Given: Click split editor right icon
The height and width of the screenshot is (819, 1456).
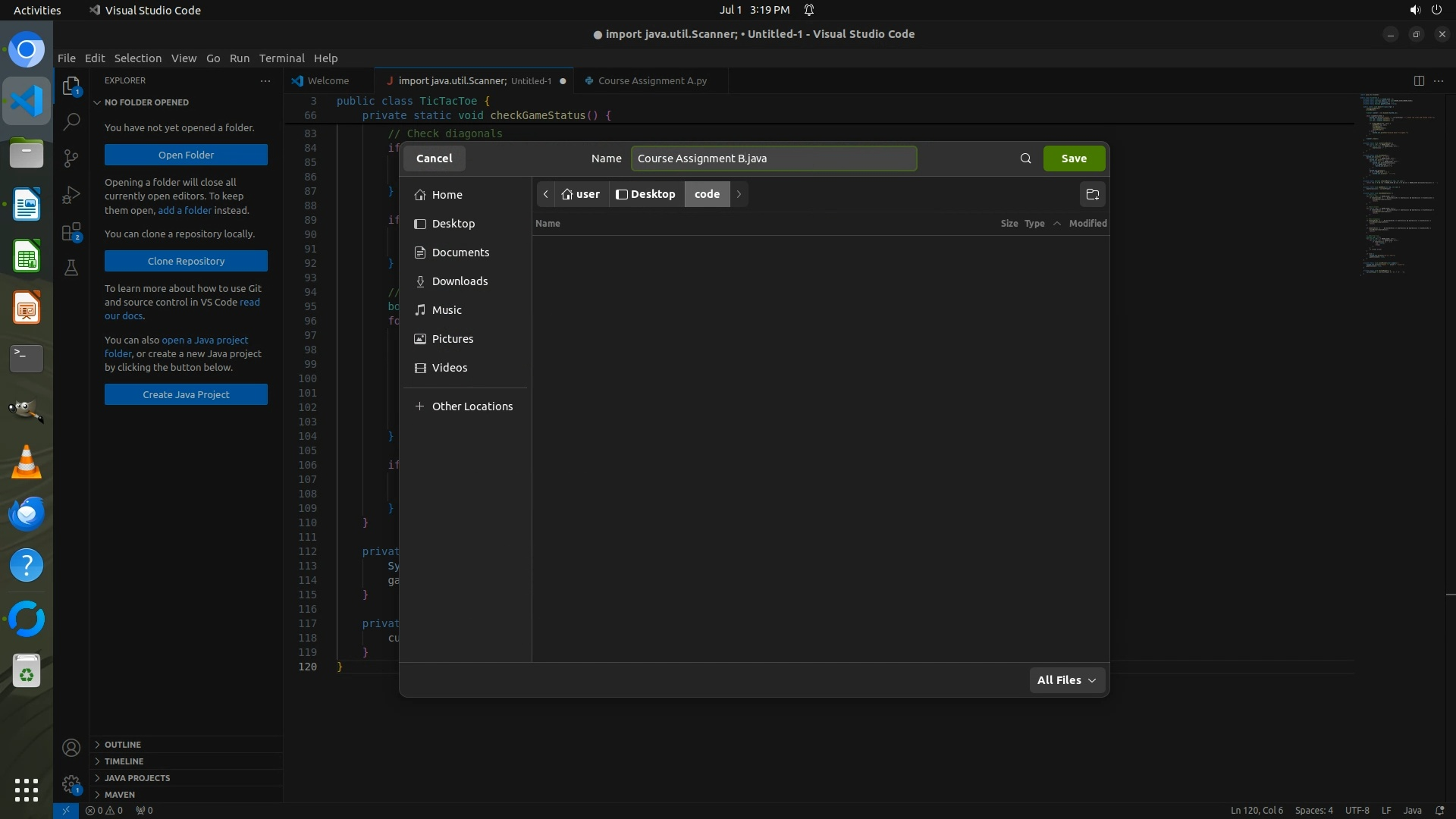Looking at the screenshot, I should 1419,80.
